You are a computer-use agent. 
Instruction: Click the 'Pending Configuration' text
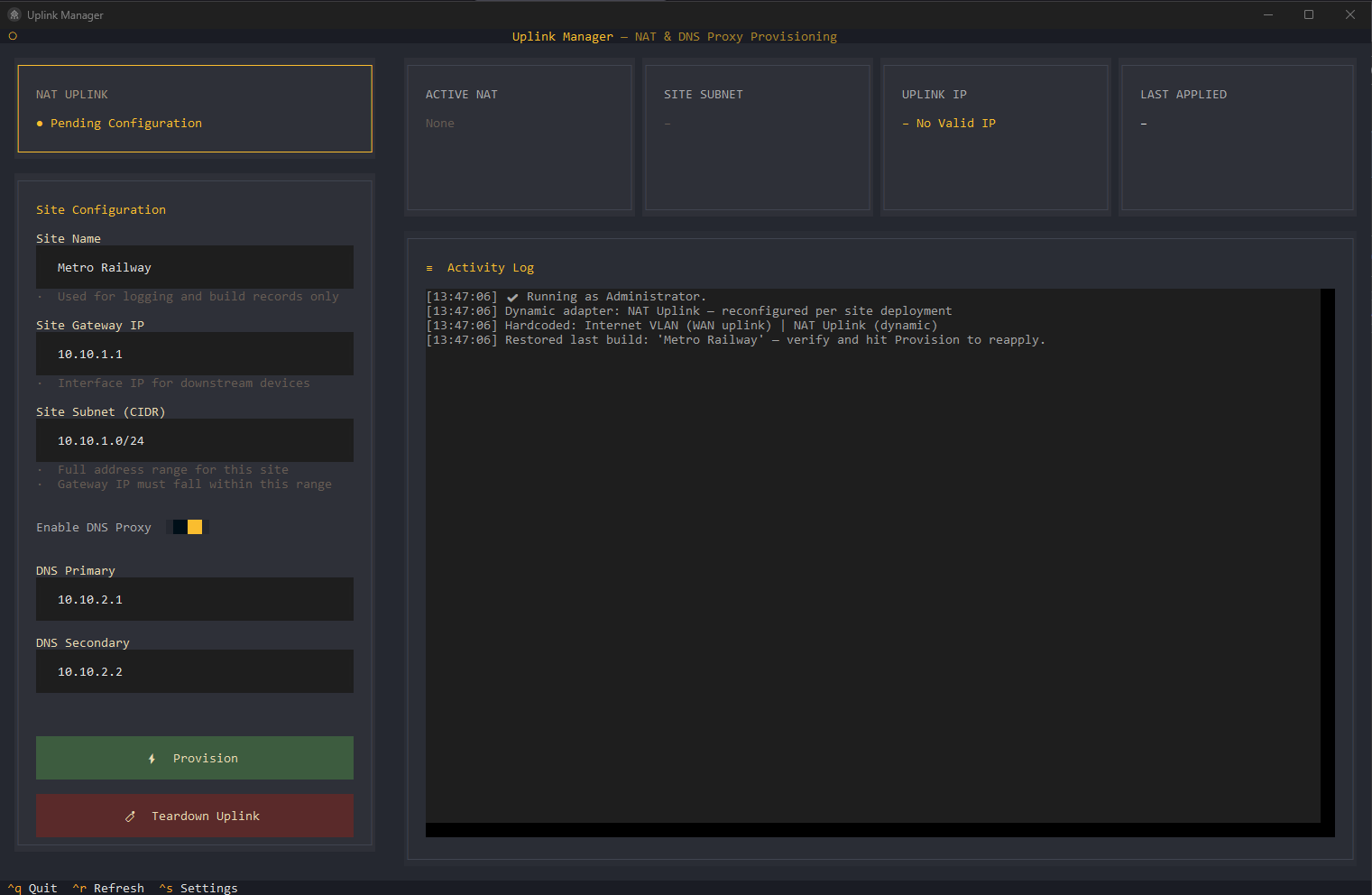point(126,124)
